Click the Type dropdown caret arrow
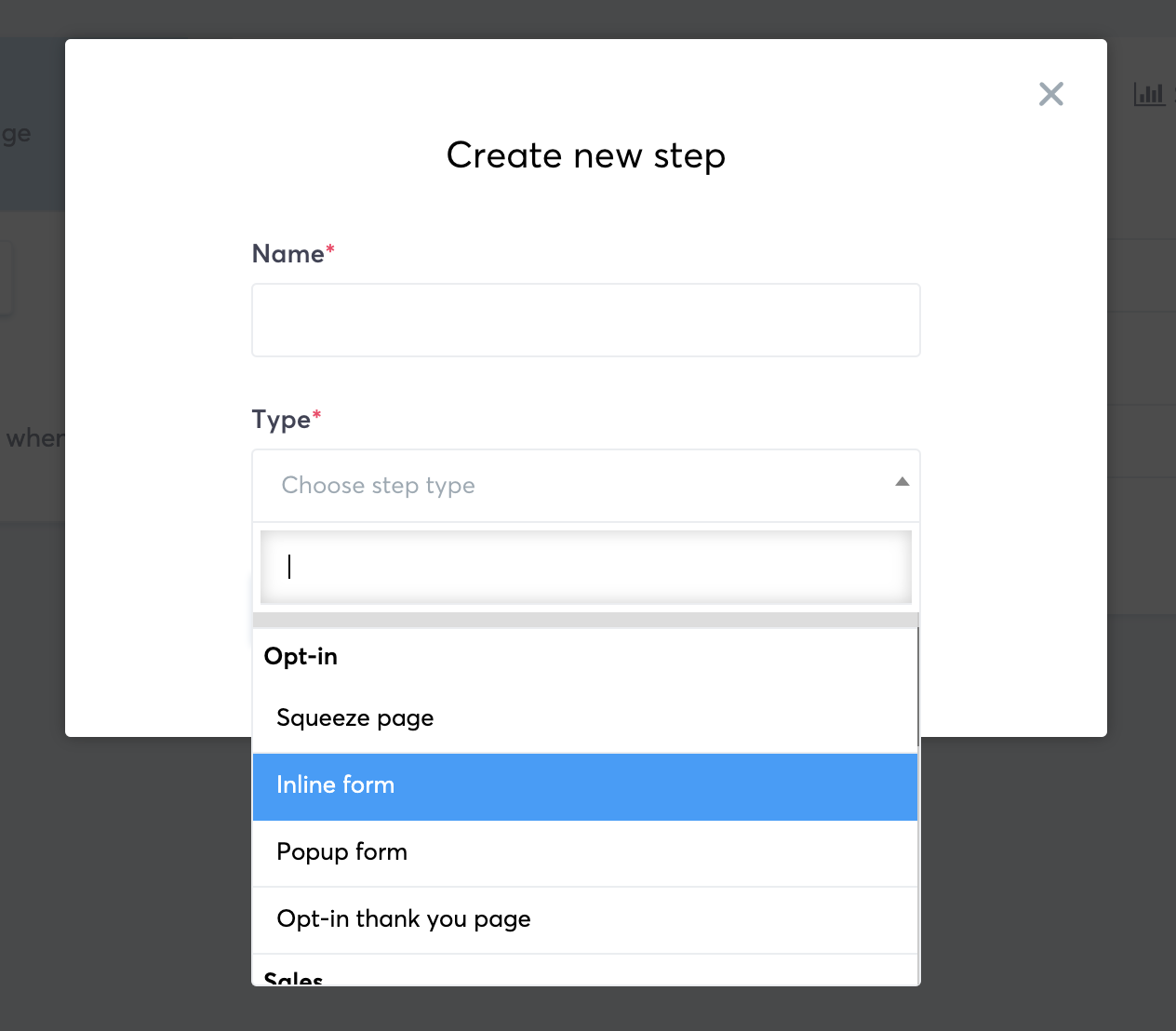This screenshot has width=1176, height=1031. pyautogui.click(x=902, y=482)
